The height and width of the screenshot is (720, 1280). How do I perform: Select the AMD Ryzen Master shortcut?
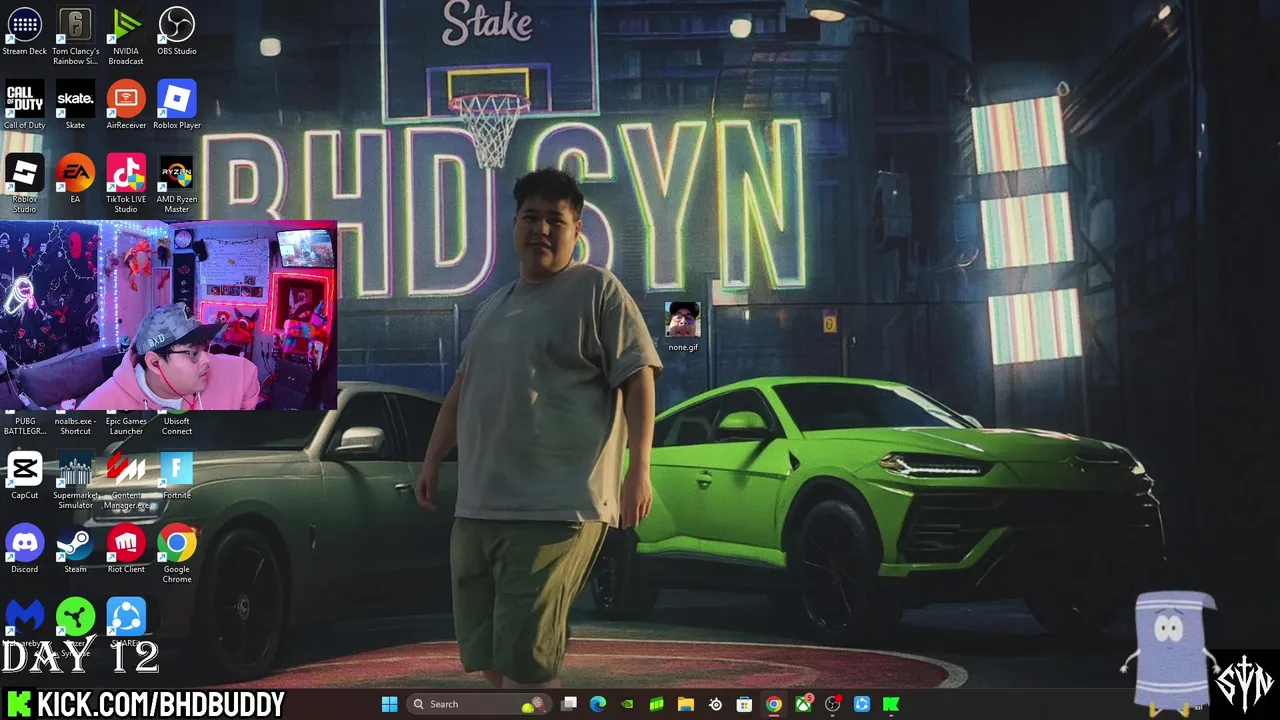tap(177, 184)
